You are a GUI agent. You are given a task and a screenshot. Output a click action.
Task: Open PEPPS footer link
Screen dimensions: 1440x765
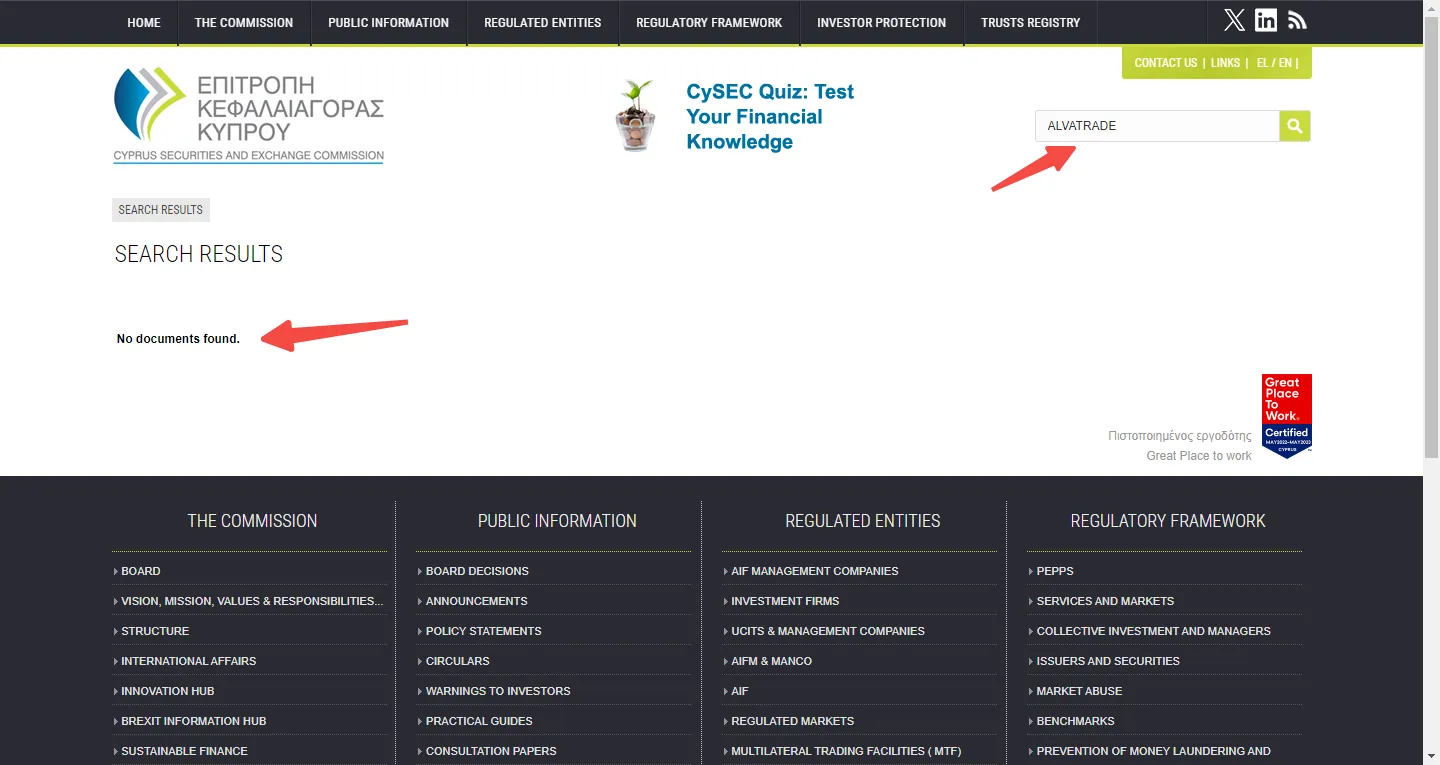coord(1054,571)
